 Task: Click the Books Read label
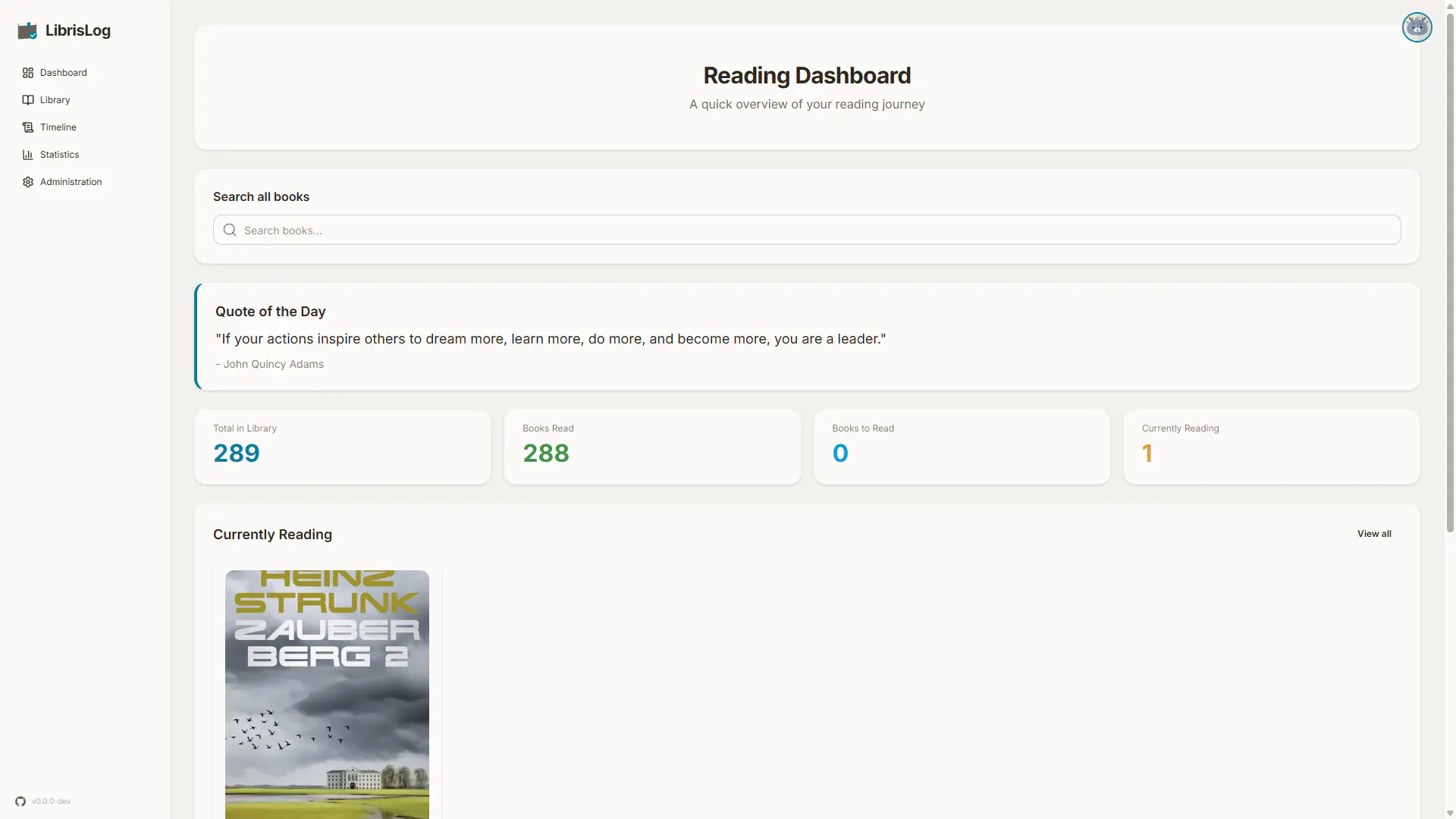548,428
